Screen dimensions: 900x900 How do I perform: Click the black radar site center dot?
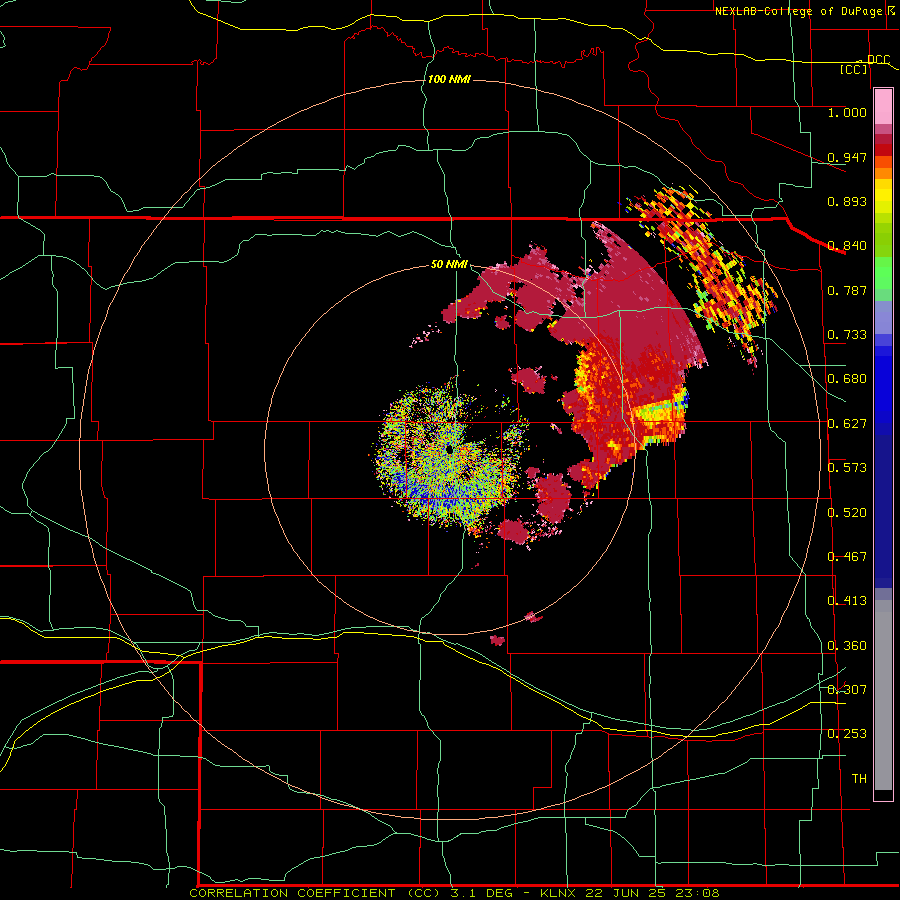pos(450,449)
